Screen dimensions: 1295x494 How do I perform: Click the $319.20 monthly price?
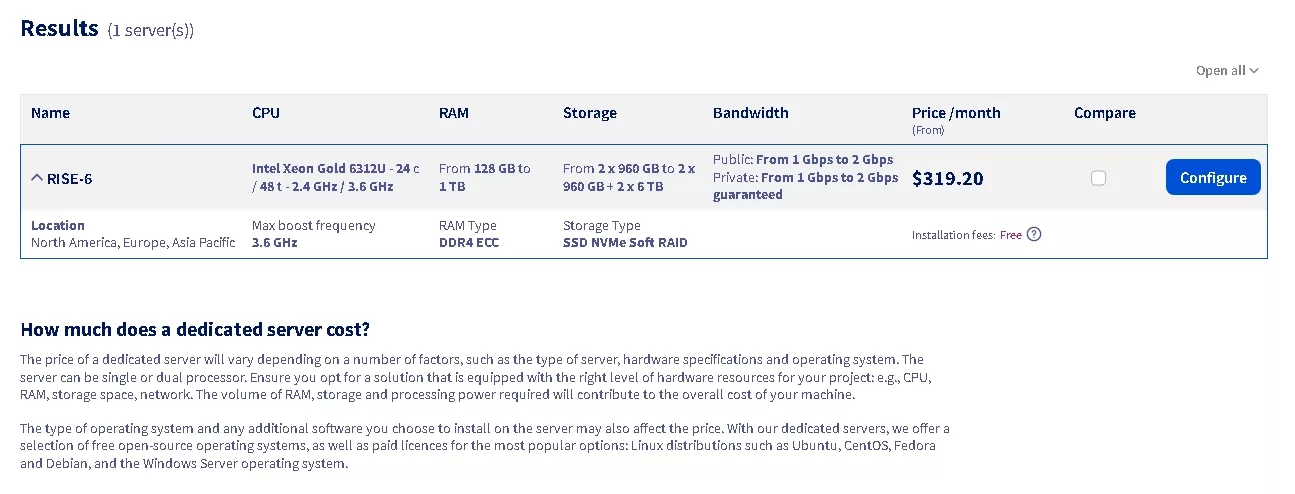(948, 179)
